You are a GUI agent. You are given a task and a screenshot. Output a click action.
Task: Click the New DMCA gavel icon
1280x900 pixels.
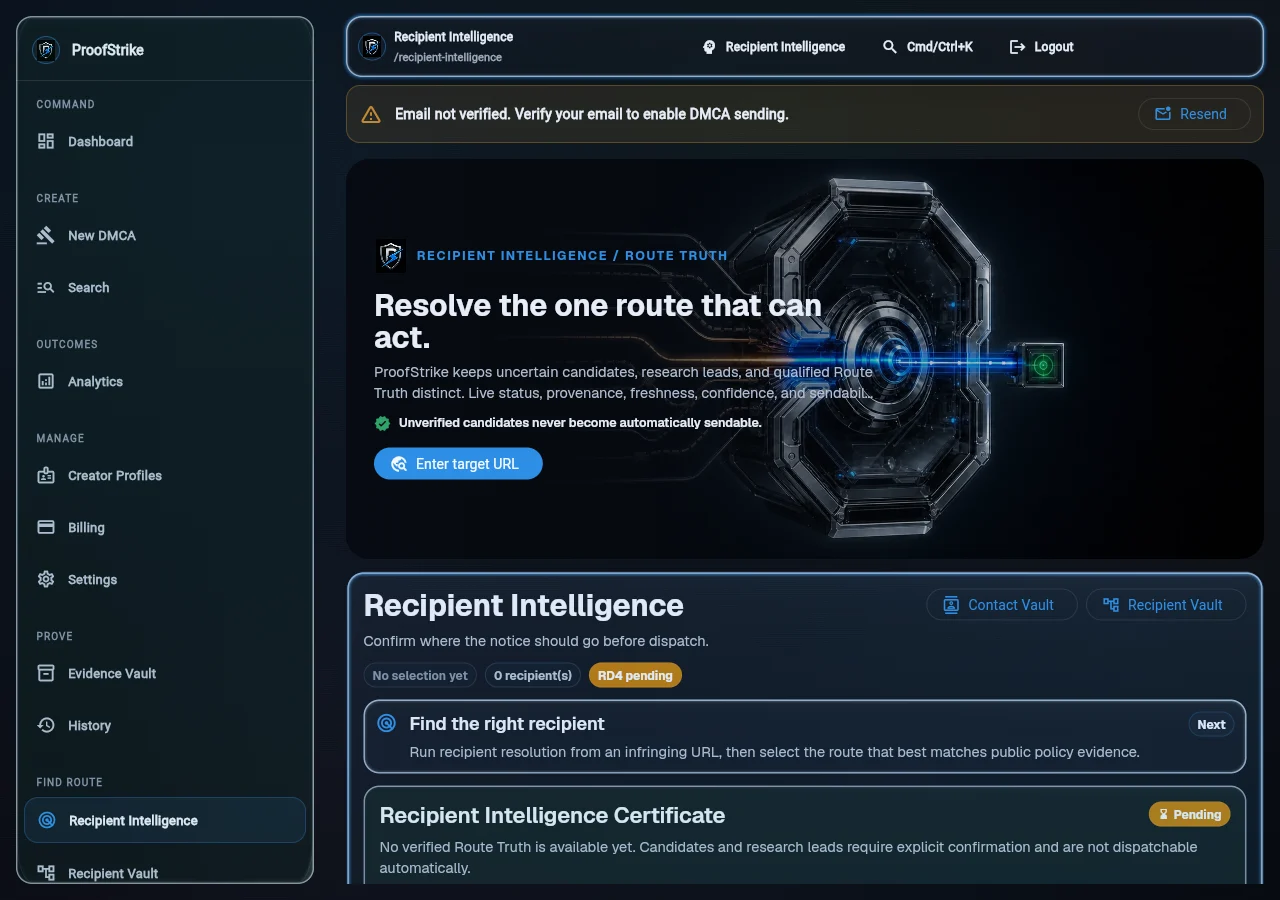click(x=46, y=236)
